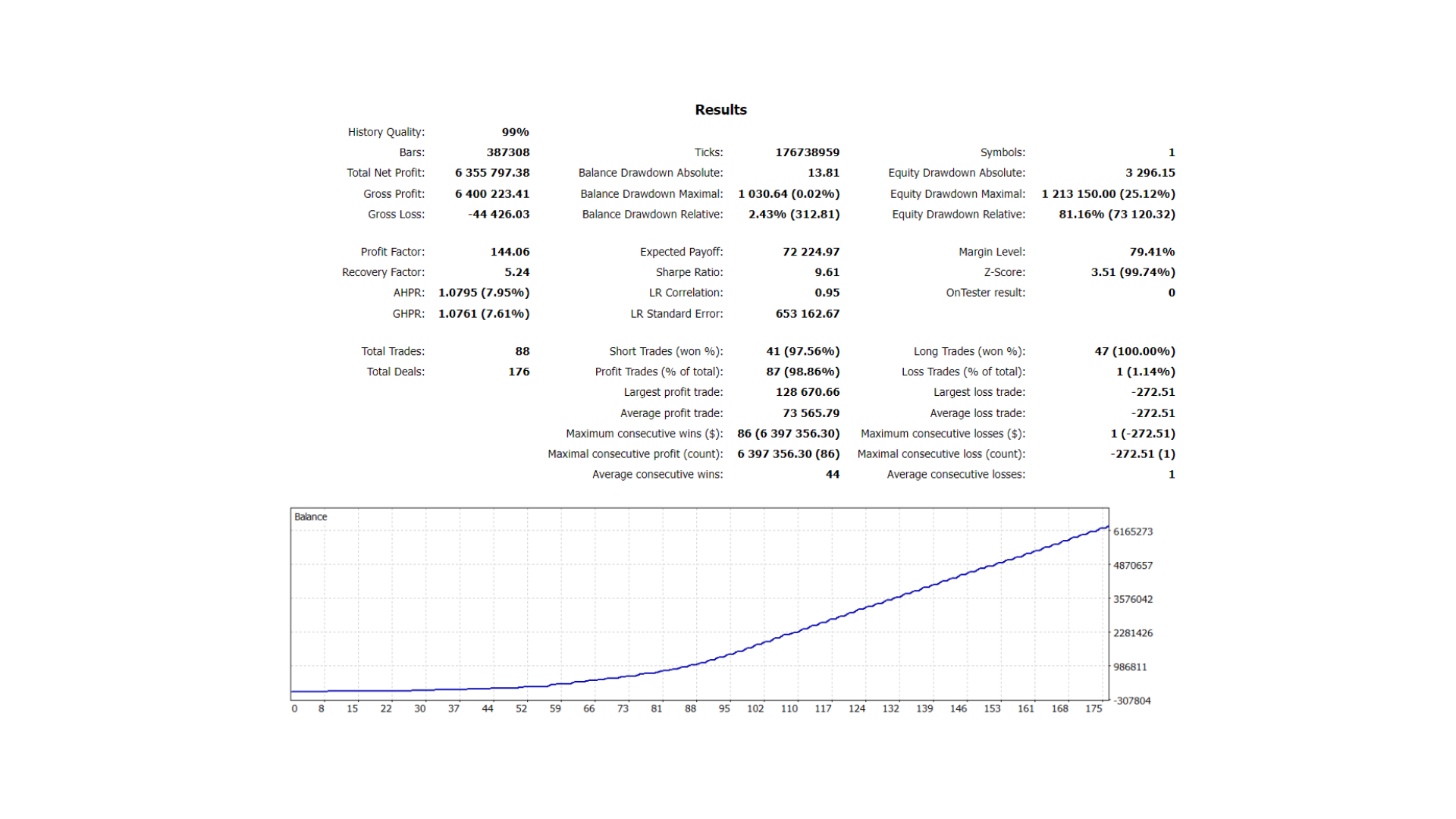
Task: Select the Balance label on the chart
Action: pos(310,516)
